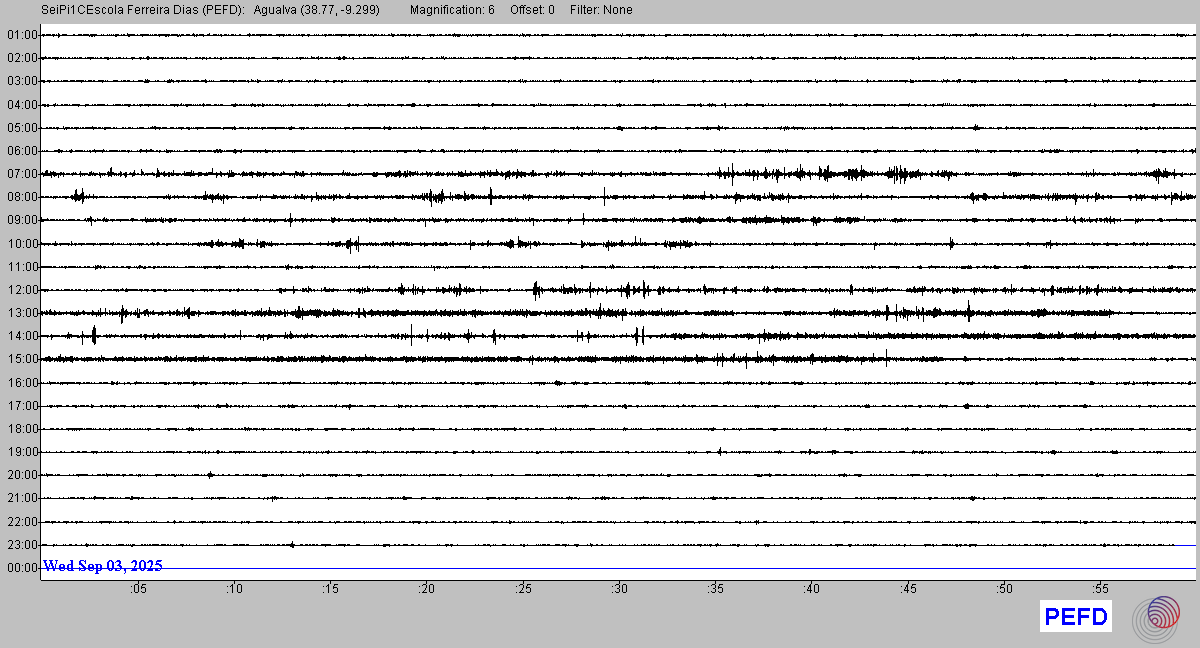Click the Filter: None header text
This screenshot has height=648, width=1200.
[x=601, y=10]
